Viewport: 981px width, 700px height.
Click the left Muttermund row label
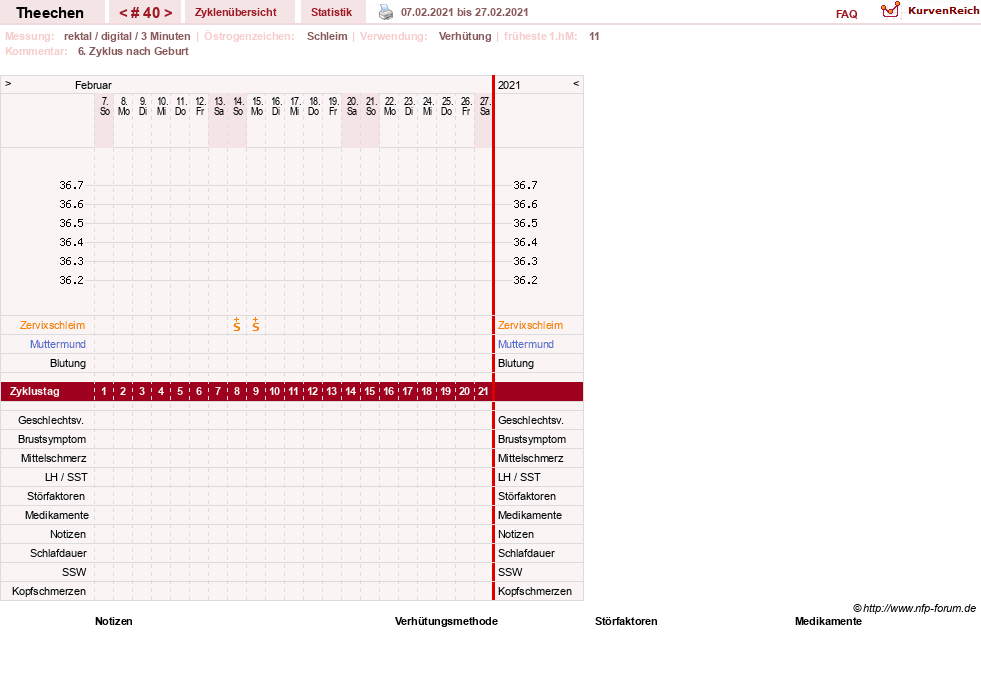click(x=58, y=344)
